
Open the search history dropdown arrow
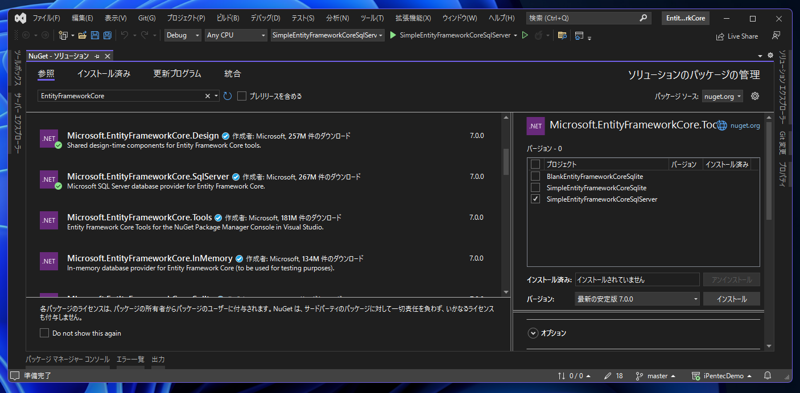[216, 96]
